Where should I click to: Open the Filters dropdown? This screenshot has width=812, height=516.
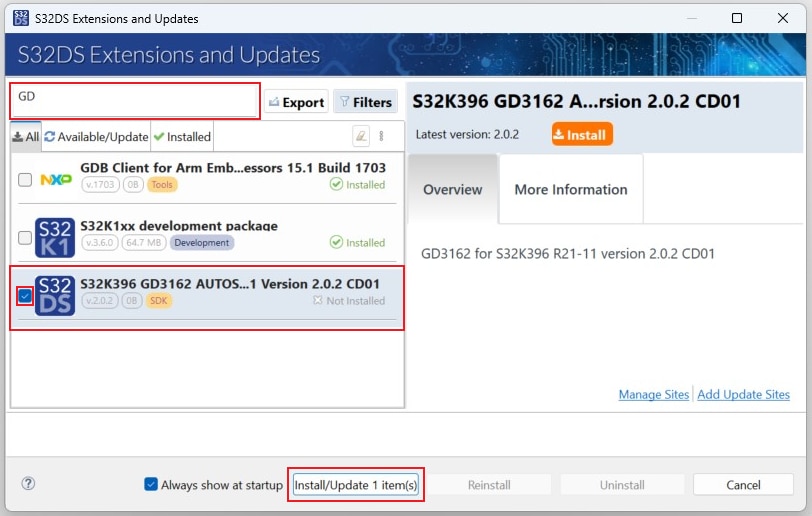tap(365, 102)
